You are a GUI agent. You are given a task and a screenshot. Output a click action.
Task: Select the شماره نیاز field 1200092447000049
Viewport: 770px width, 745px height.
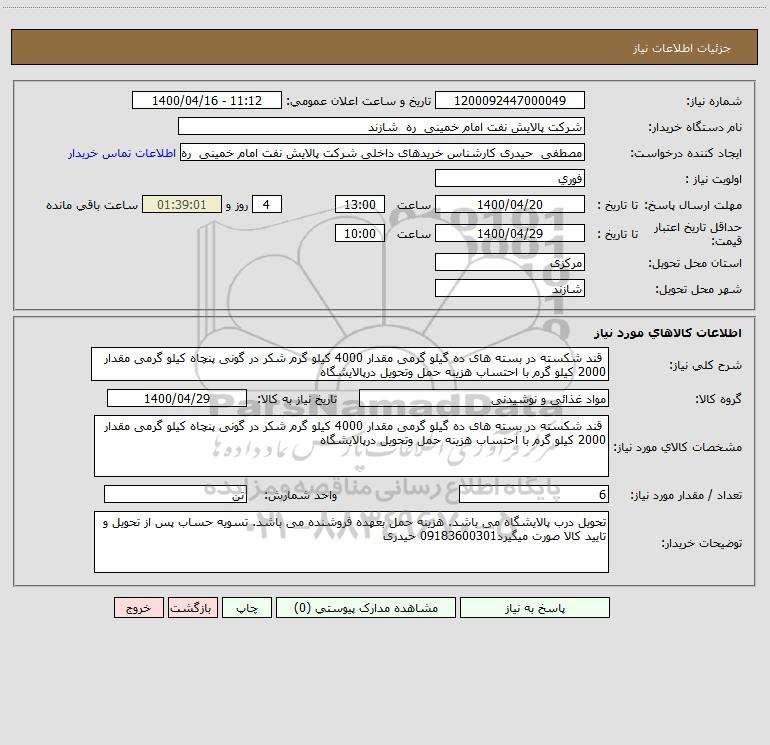click(510, 100)
